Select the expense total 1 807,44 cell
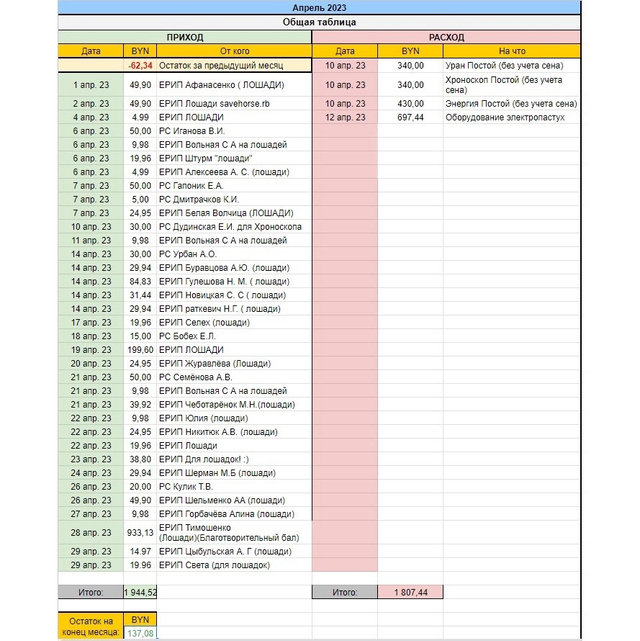Screen dimensions: 640x641 [410, 592]
